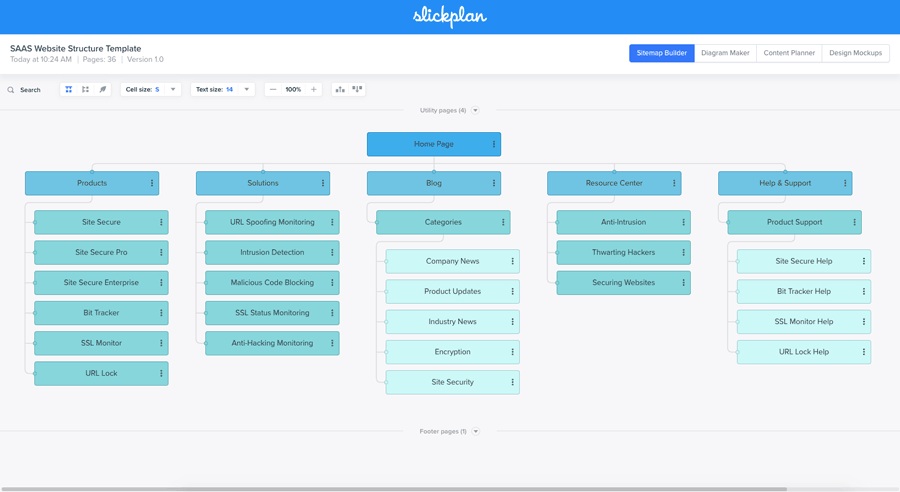Click the Slickplan logo
Screen dimensions: 900x492
click(x=450, y=17)
